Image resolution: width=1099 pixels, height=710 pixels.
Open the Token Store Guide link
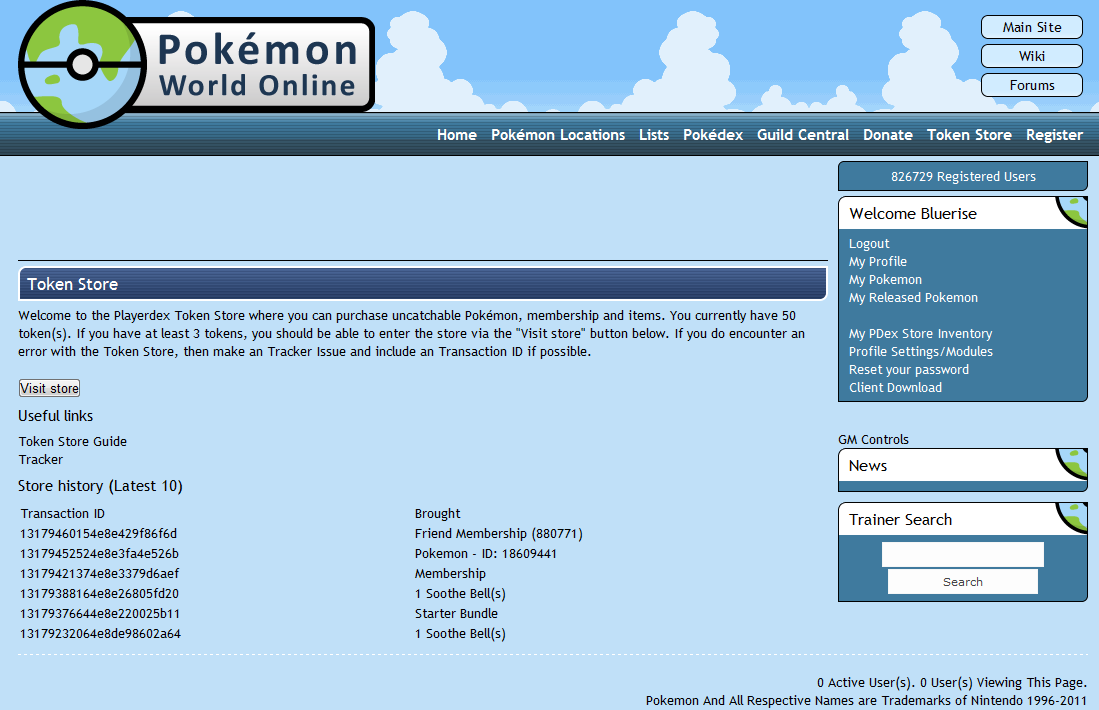point(73,441)
